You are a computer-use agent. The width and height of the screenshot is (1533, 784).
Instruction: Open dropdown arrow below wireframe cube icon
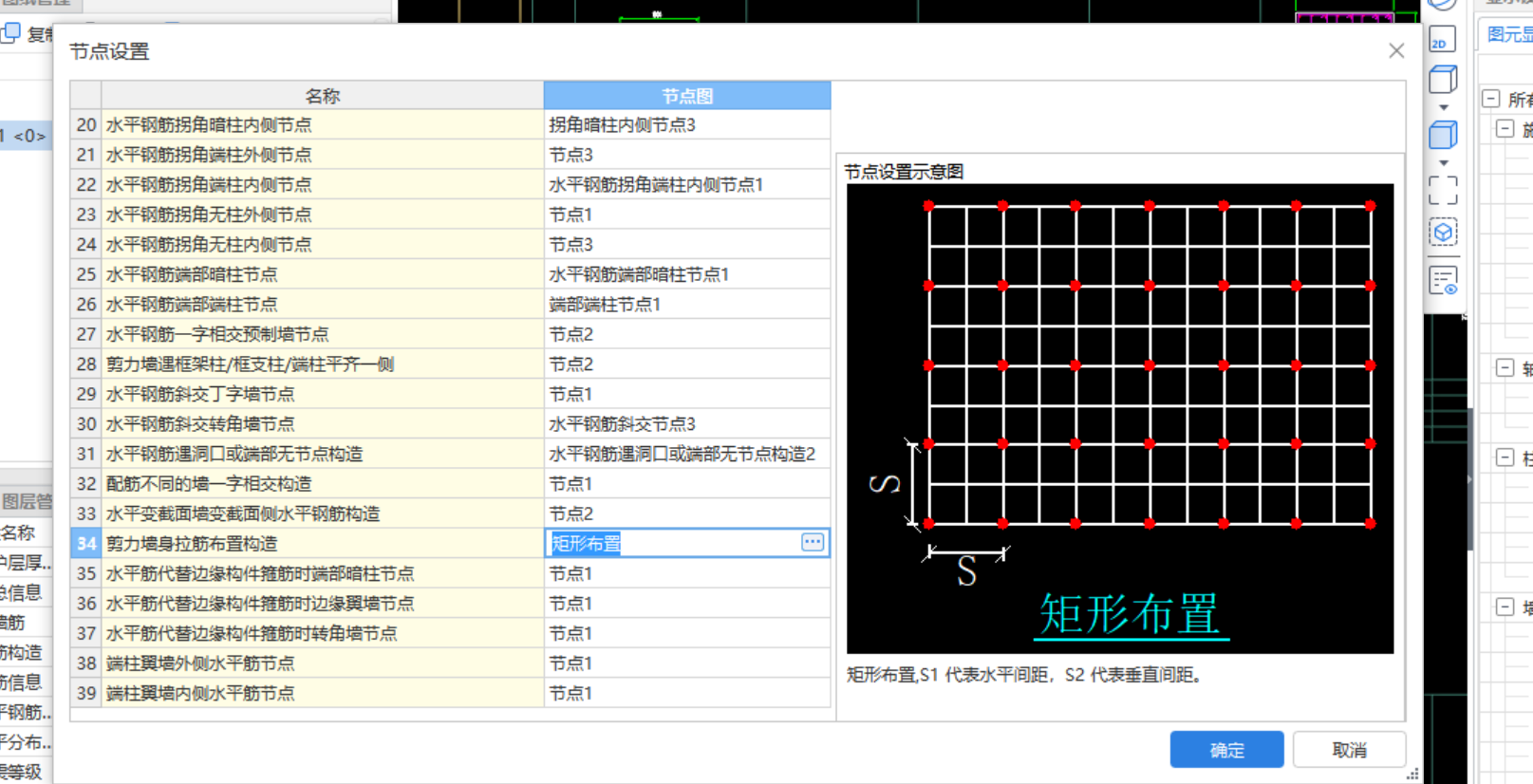click(1444, 107)
